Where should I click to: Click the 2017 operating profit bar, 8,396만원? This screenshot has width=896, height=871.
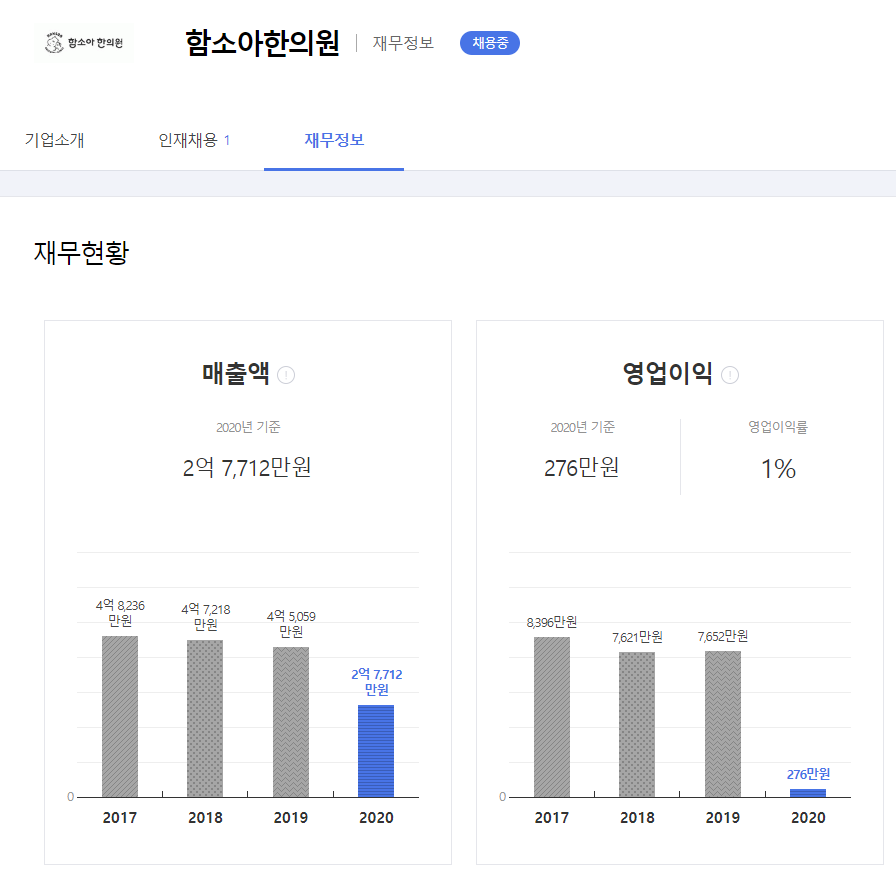point(552,717)
